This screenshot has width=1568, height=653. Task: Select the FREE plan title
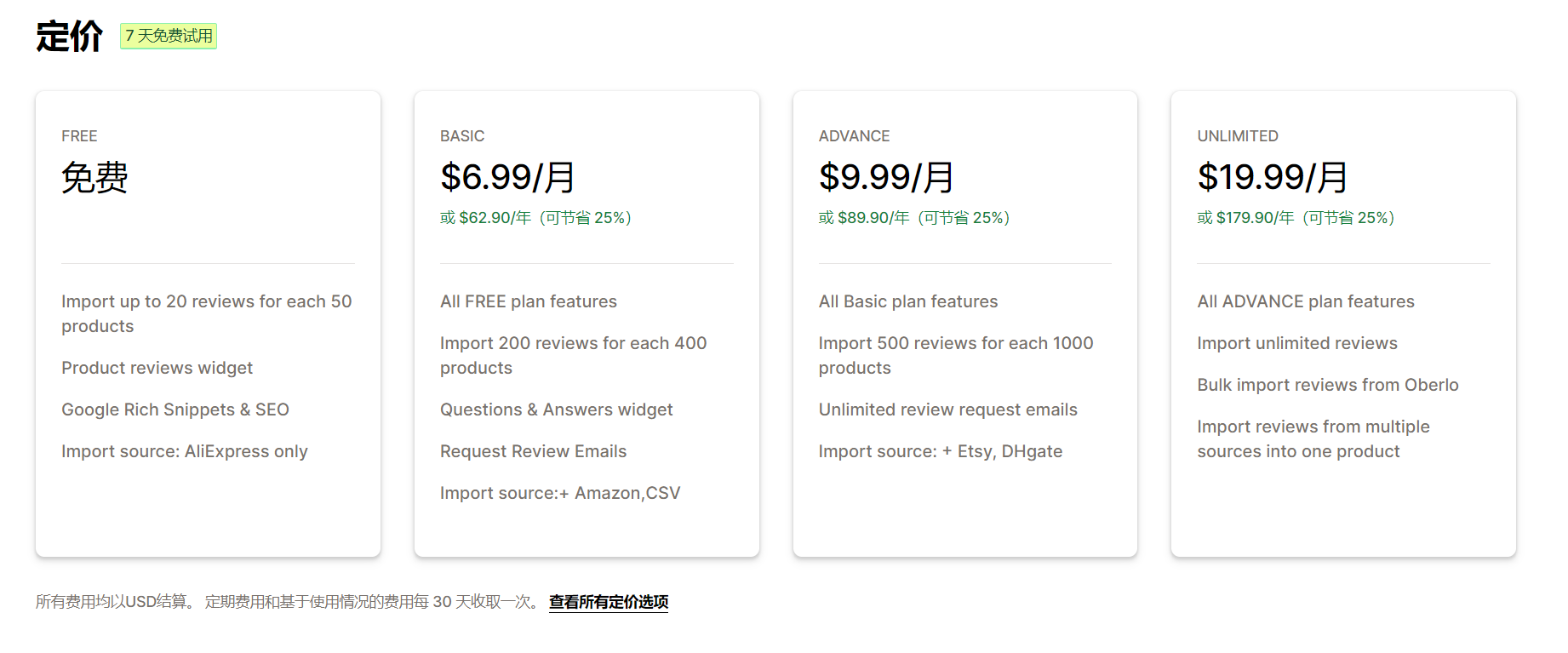click(79, 136)
